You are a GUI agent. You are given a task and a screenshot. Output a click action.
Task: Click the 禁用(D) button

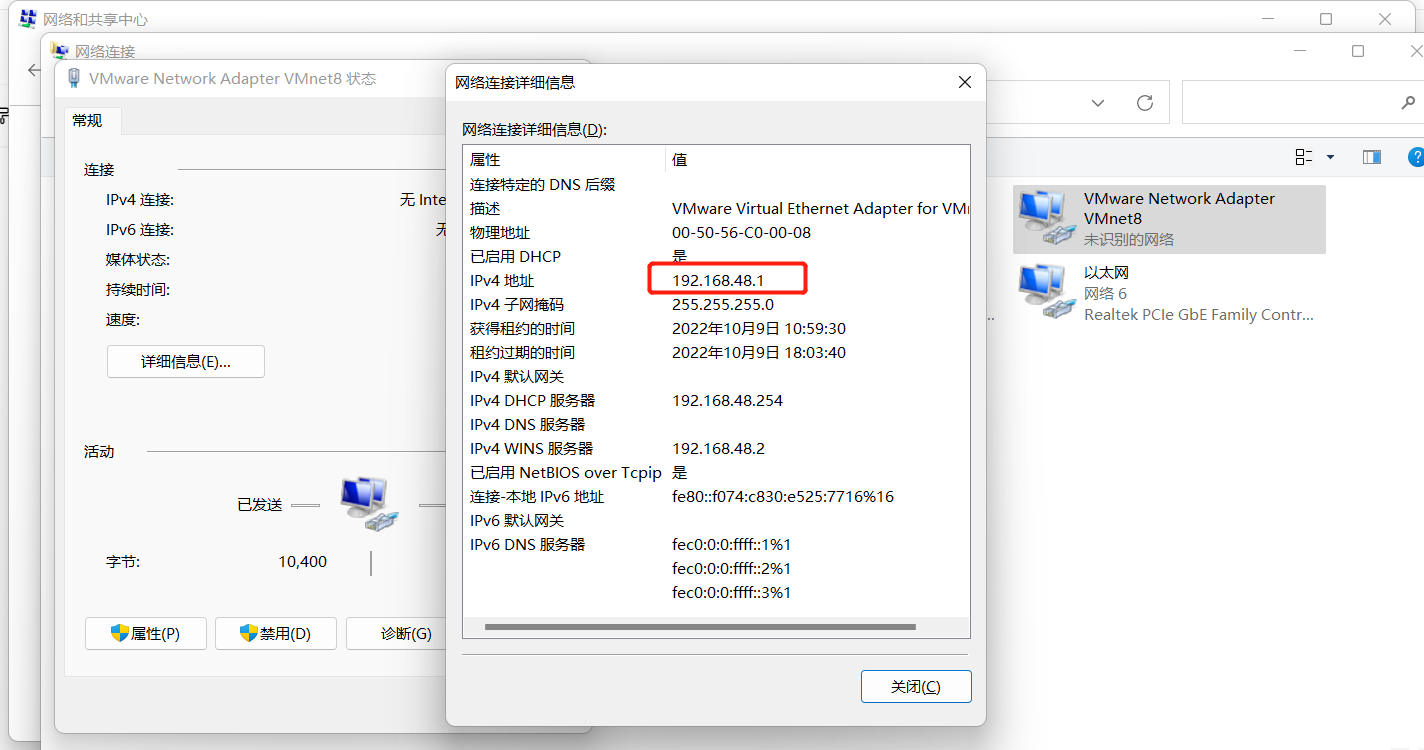276,634
